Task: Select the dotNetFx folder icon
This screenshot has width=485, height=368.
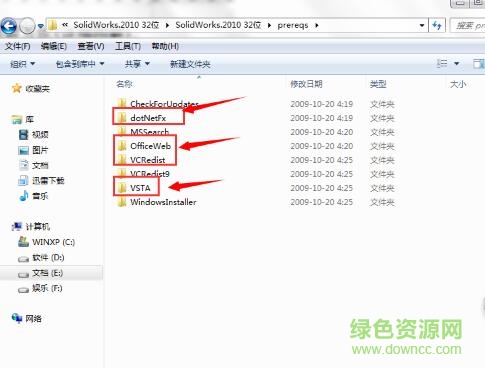Action: (122, 117)
